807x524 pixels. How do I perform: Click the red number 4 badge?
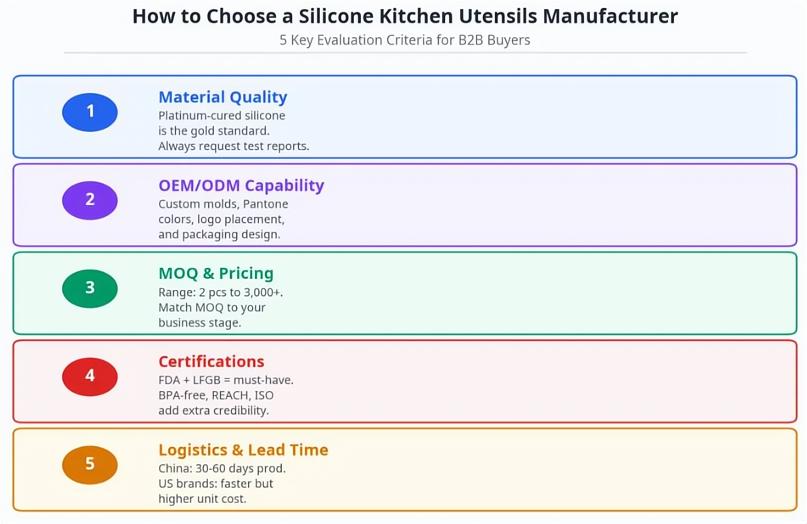(x=90, y=376)
